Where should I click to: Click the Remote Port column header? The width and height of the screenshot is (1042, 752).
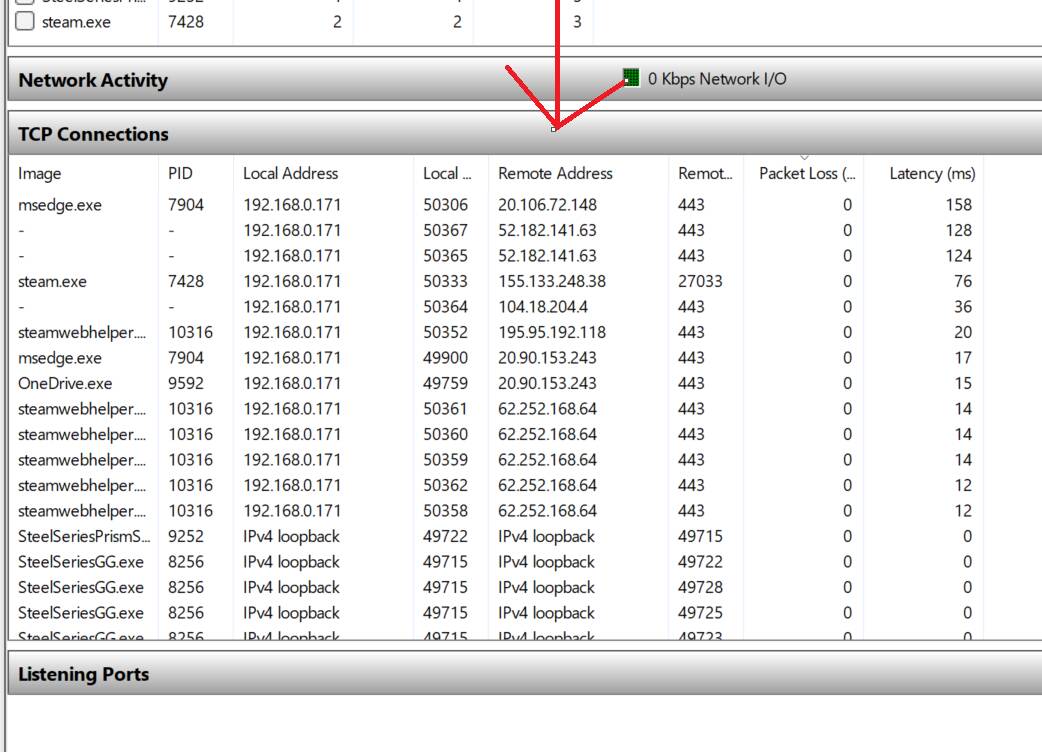tap(705, 173)
